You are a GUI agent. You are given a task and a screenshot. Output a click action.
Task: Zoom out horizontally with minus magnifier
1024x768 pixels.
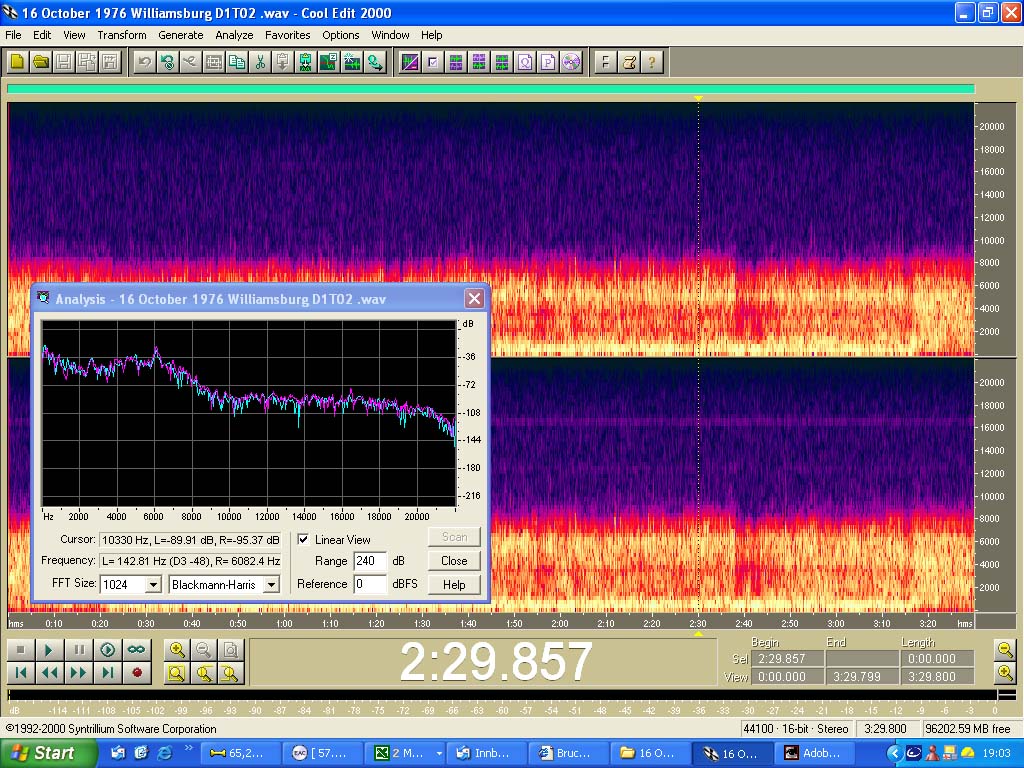tap(204, 650)
